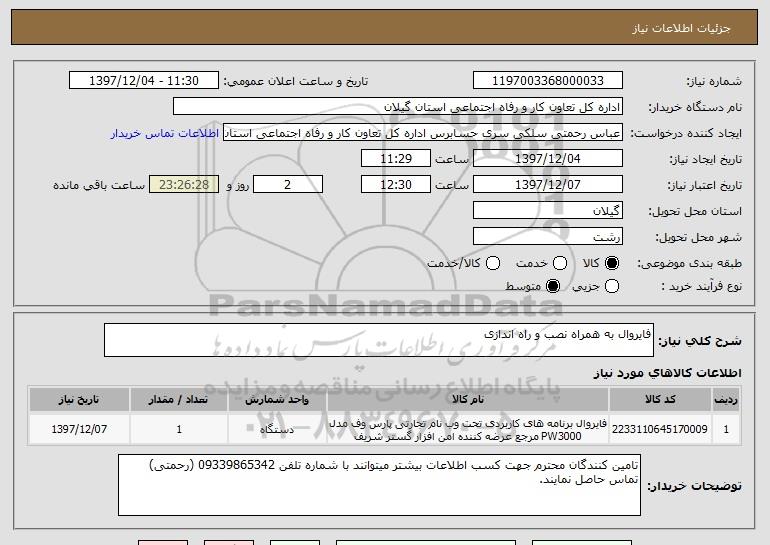The height and width of the screenshot is (545, 770).
Task: Click the need date cell 1397/12/07
Action: pyautogui.click(x=79, y=429)
